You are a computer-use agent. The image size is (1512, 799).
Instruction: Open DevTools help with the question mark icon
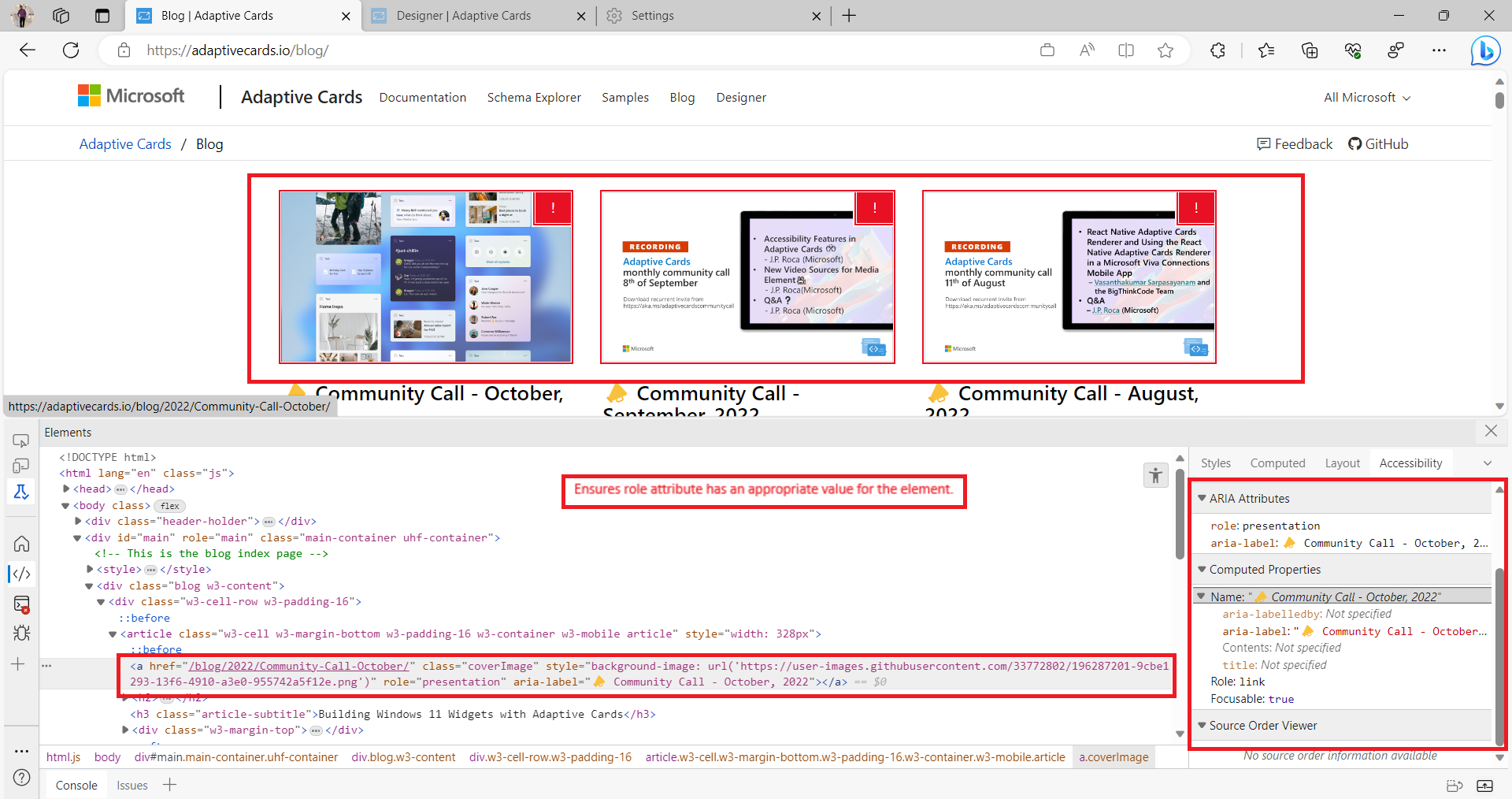tap(21, 778)
